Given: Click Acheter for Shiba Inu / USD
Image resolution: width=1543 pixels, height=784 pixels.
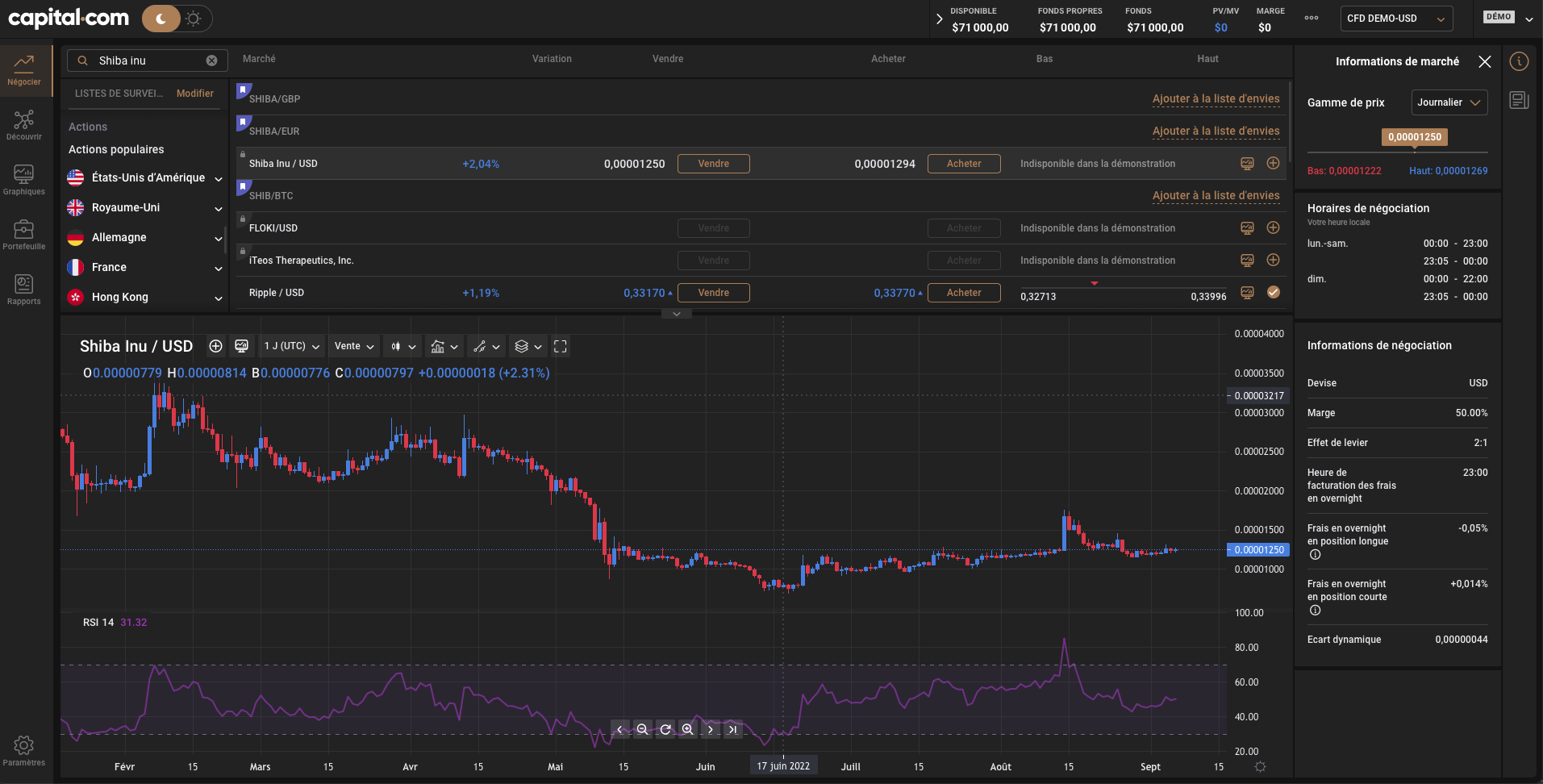Looking at the screenshot, I should click(x=964, y=164).
